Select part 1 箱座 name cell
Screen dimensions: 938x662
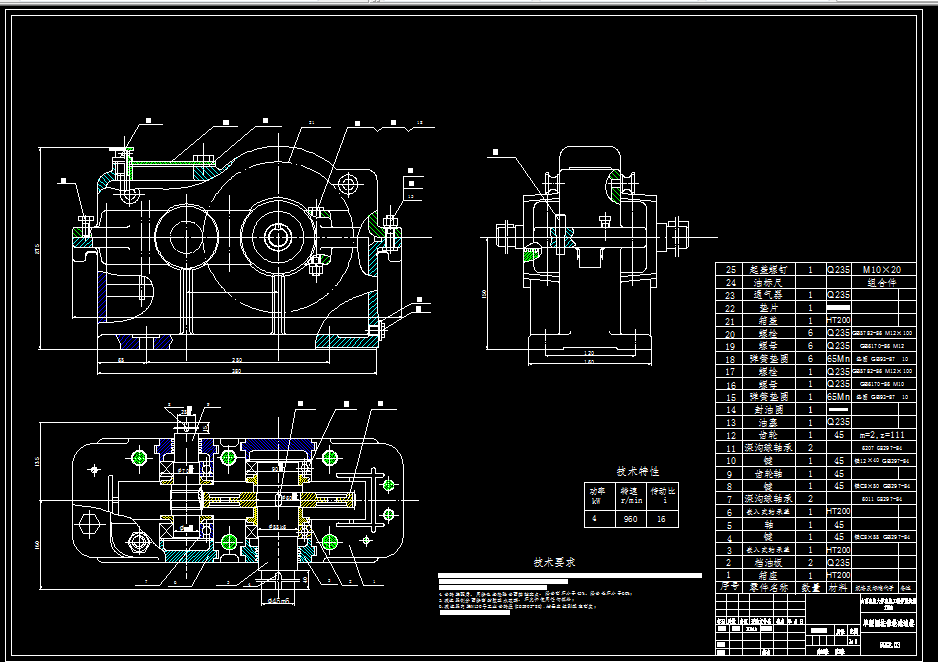click(x=769, y=575)
